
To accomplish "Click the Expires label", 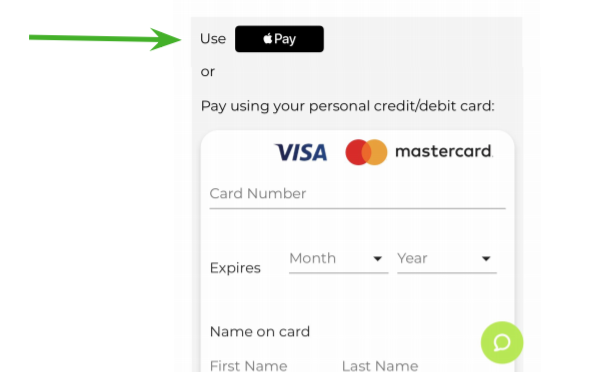I will pos(235,268).
